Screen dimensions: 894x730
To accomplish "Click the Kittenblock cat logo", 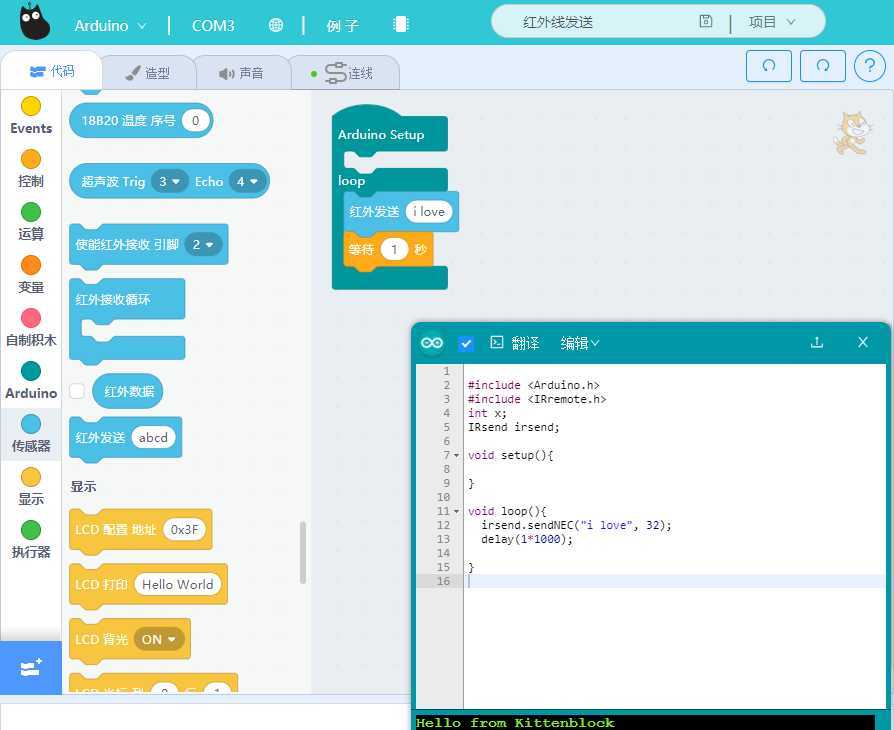I will click(x=35, y=23).
